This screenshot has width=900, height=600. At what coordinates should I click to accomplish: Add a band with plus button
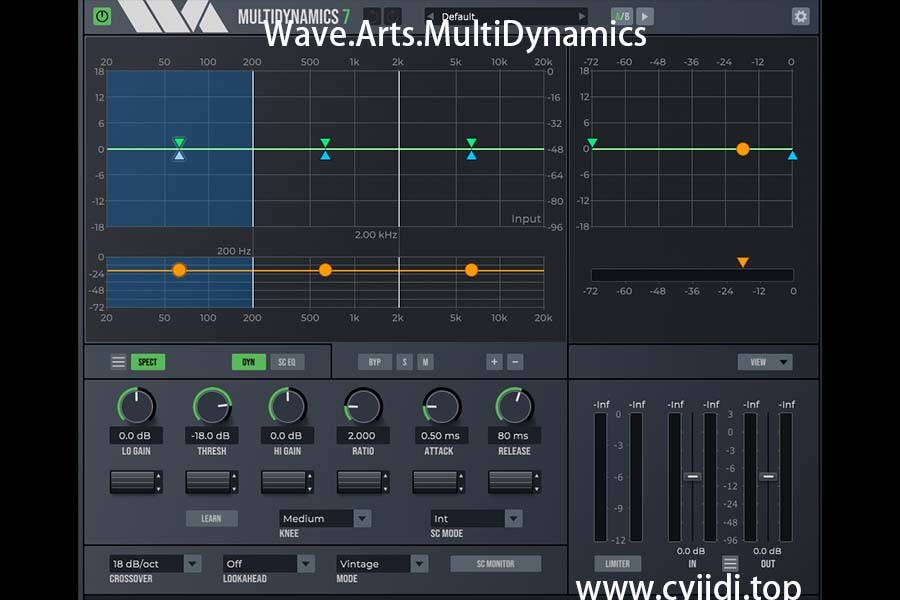(494, 362)
